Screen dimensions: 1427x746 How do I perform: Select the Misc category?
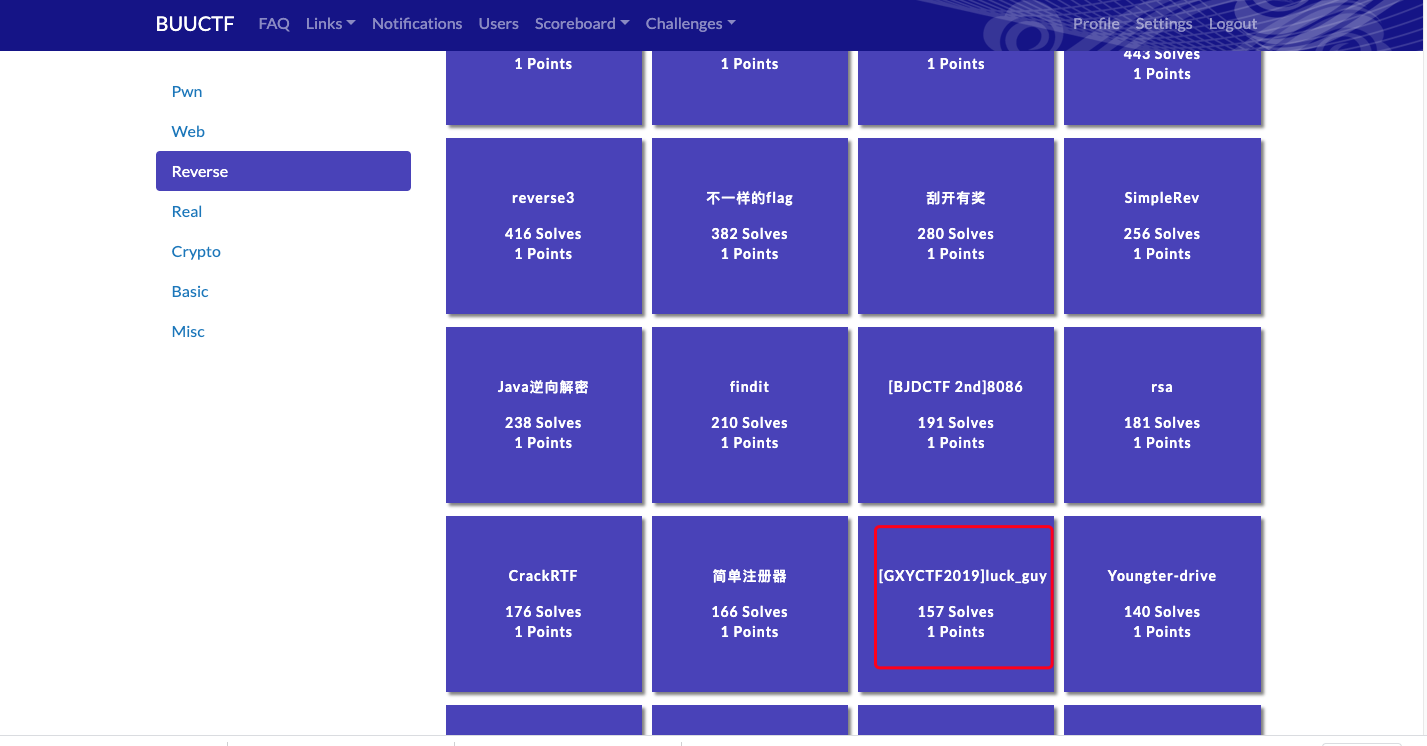tap(188, 331)
